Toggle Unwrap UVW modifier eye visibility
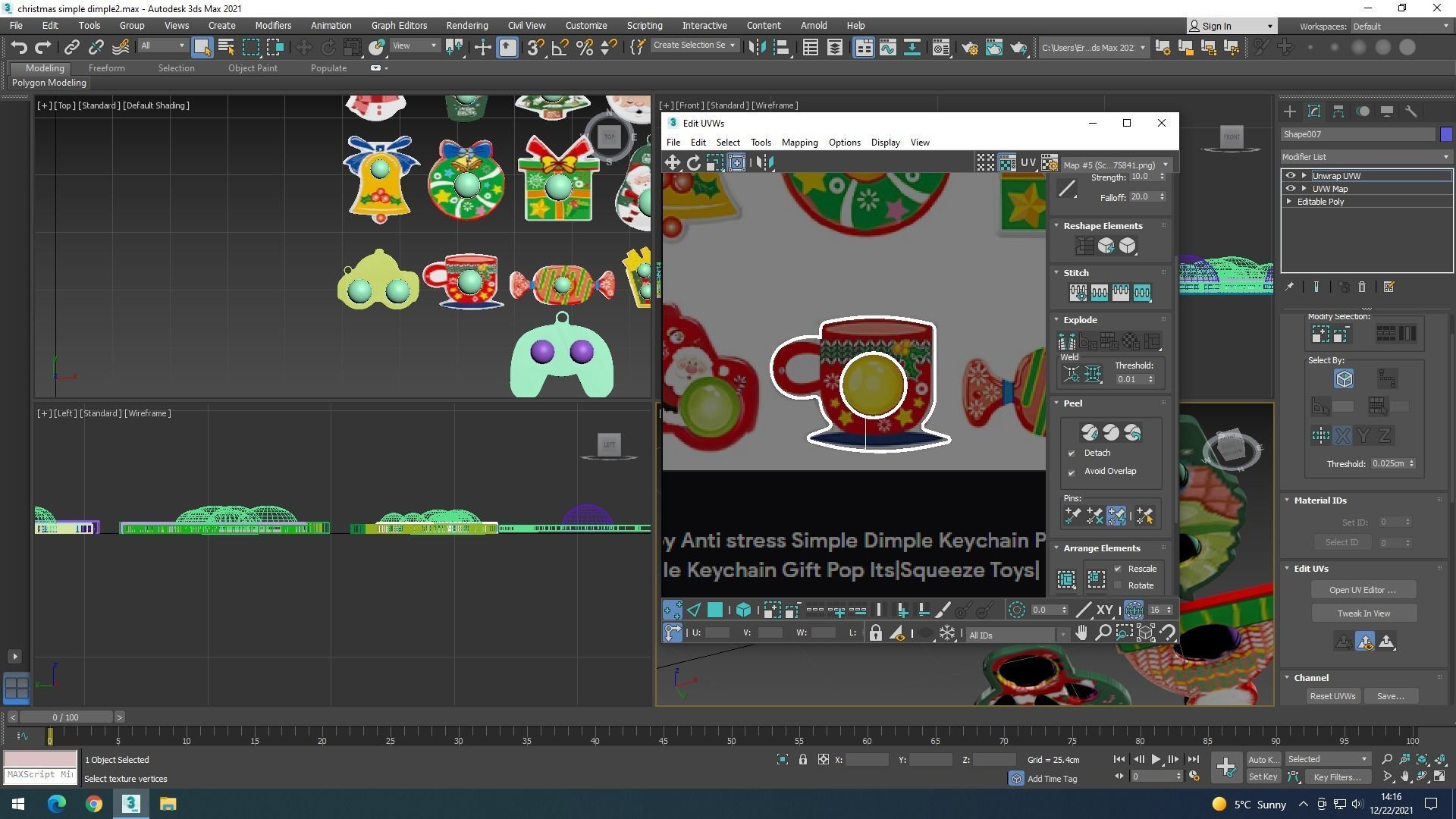 tap(1291, 176)
